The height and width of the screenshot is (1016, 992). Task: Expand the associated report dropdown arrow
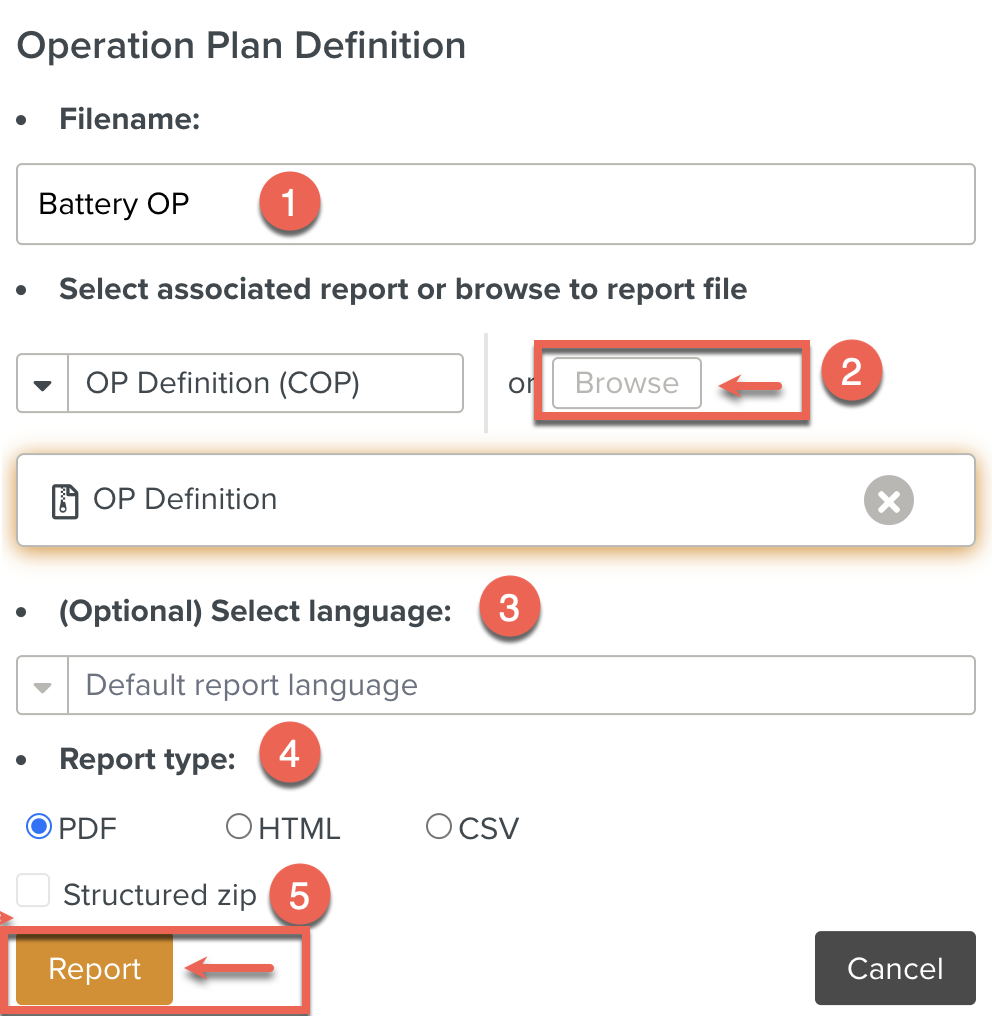point(42,383)
